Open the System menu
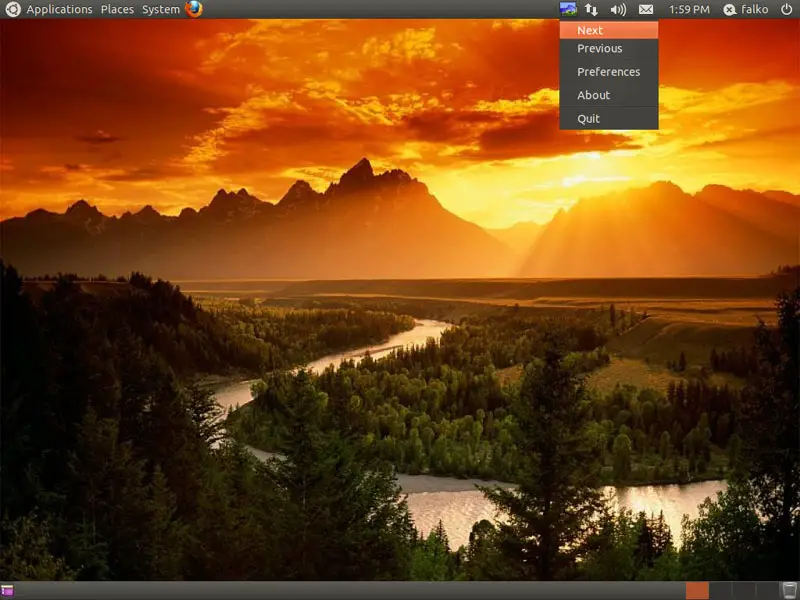Screen dimensions: 800x600 [x=161, y=9]
